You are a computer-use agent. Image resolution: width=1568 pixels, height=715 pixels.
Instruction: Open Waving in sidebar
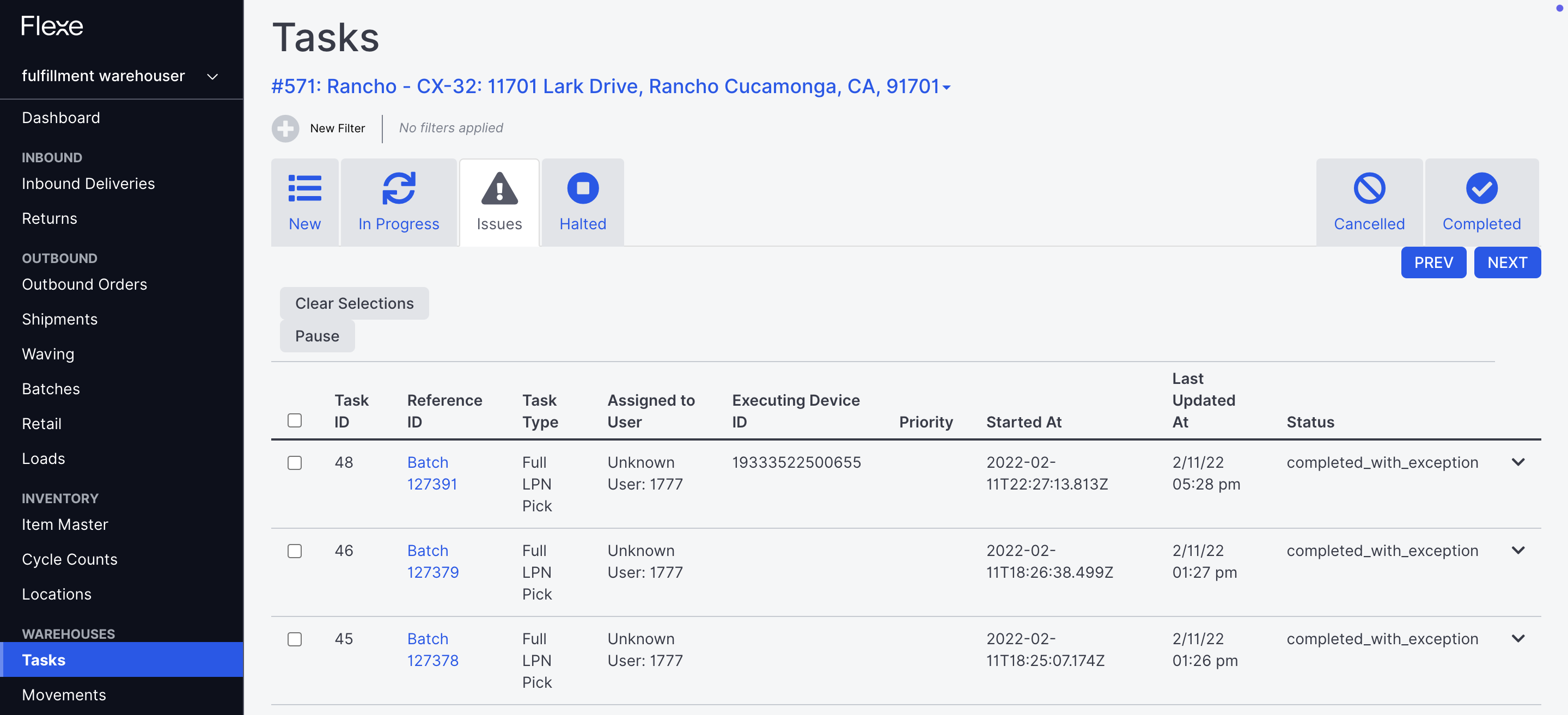48,354
